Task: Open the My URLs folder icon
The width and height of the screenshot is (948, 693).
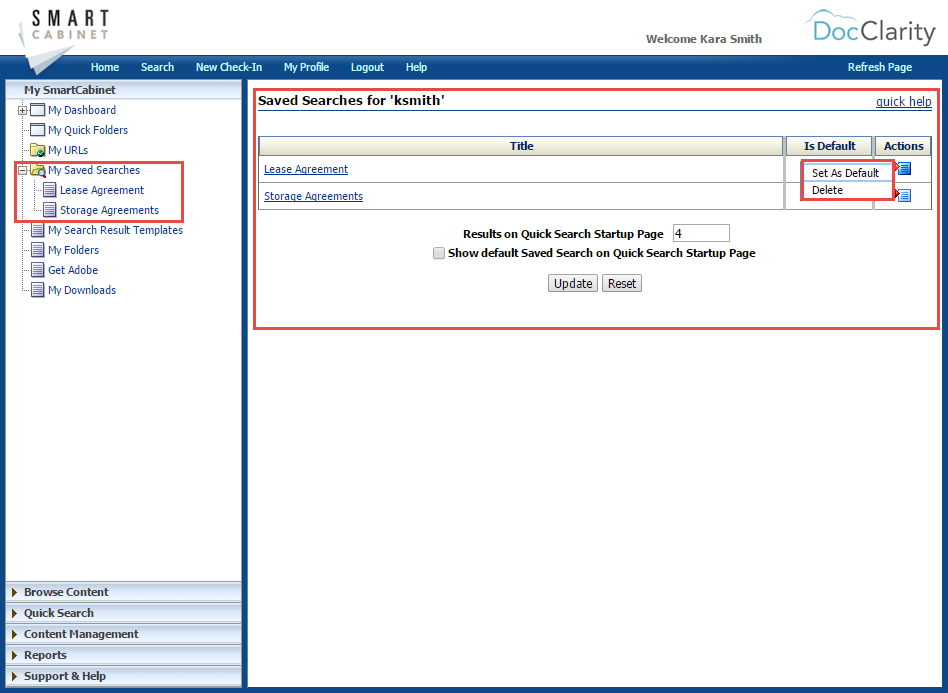Action: (37, 150)
